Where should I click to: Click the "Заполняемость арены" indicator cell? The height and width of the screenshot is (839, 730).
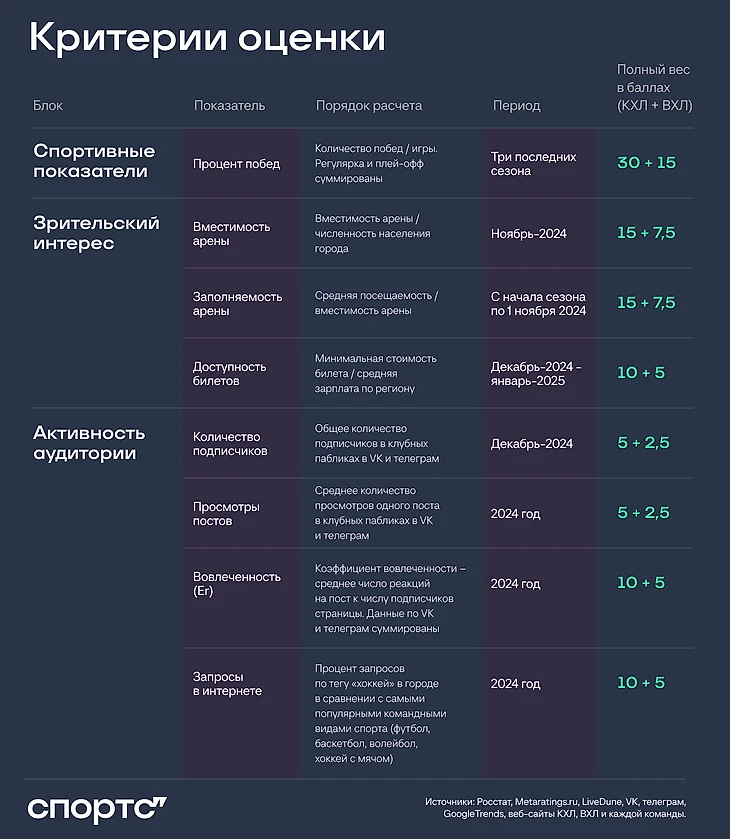[x=238, y=303]
